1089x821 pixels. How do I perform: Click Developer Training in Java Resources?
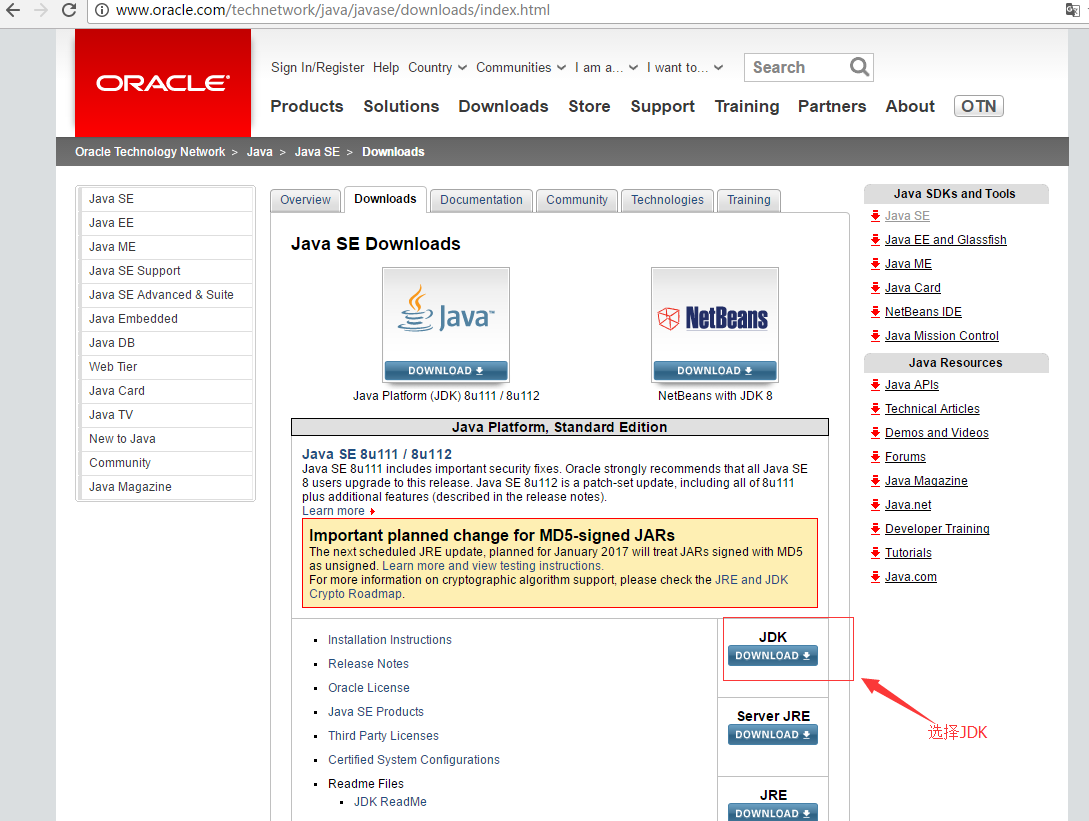click(937, 529)
